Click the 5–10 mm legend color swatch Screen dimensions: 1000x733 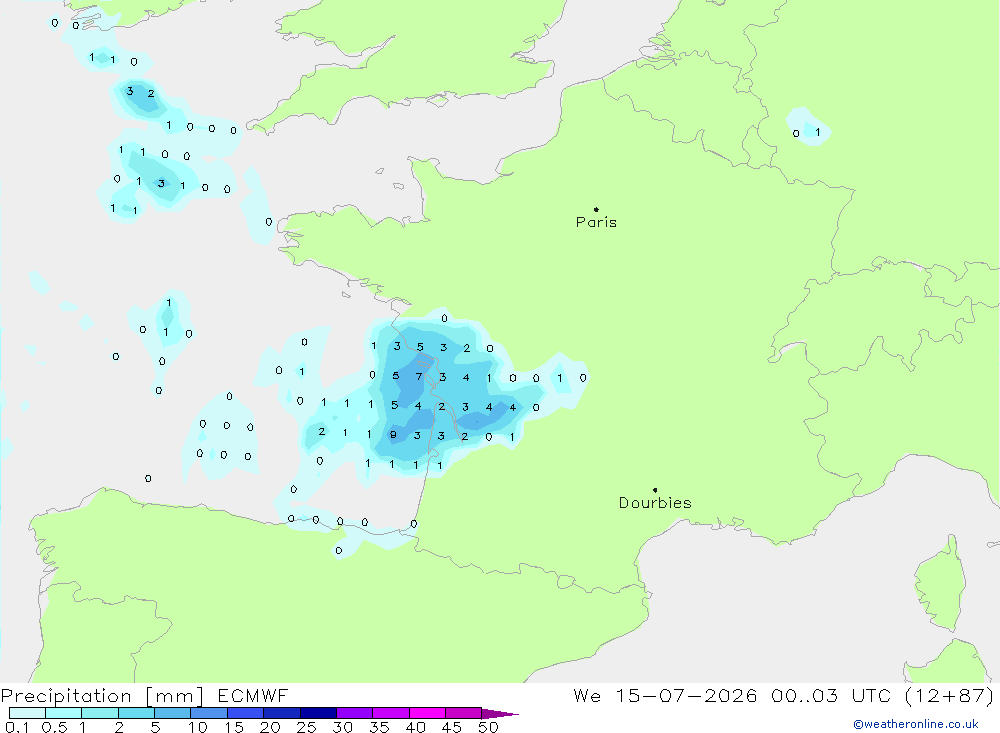(172, 713)
